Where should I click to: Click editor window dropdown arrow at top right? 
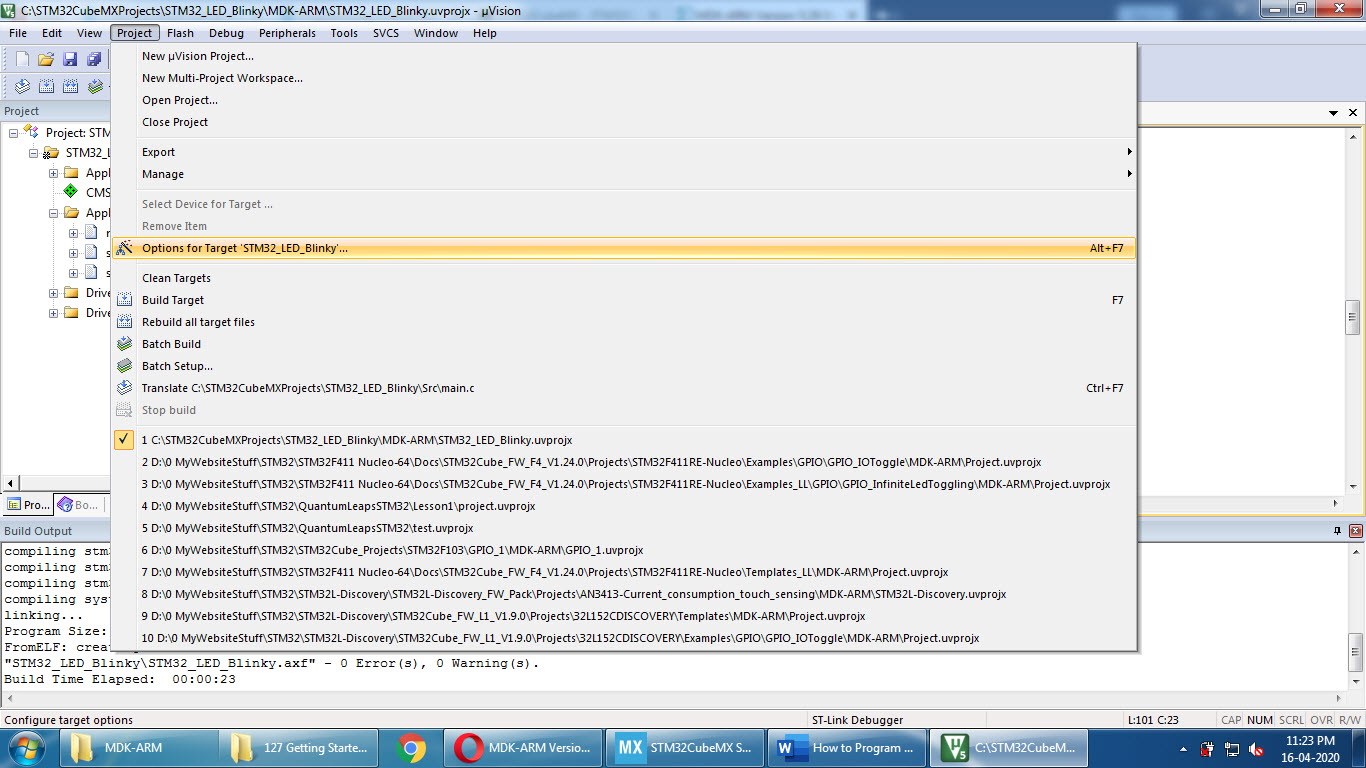1334,114
